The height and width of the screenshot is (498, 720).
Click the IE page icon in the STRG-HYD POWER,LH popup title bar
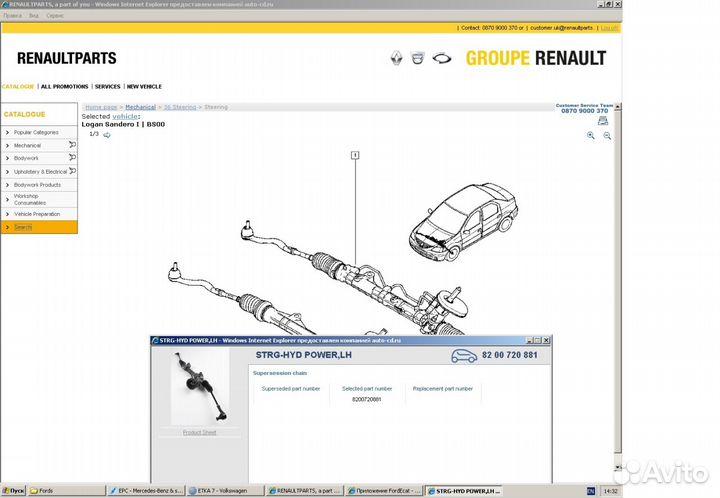pos(155,341)
